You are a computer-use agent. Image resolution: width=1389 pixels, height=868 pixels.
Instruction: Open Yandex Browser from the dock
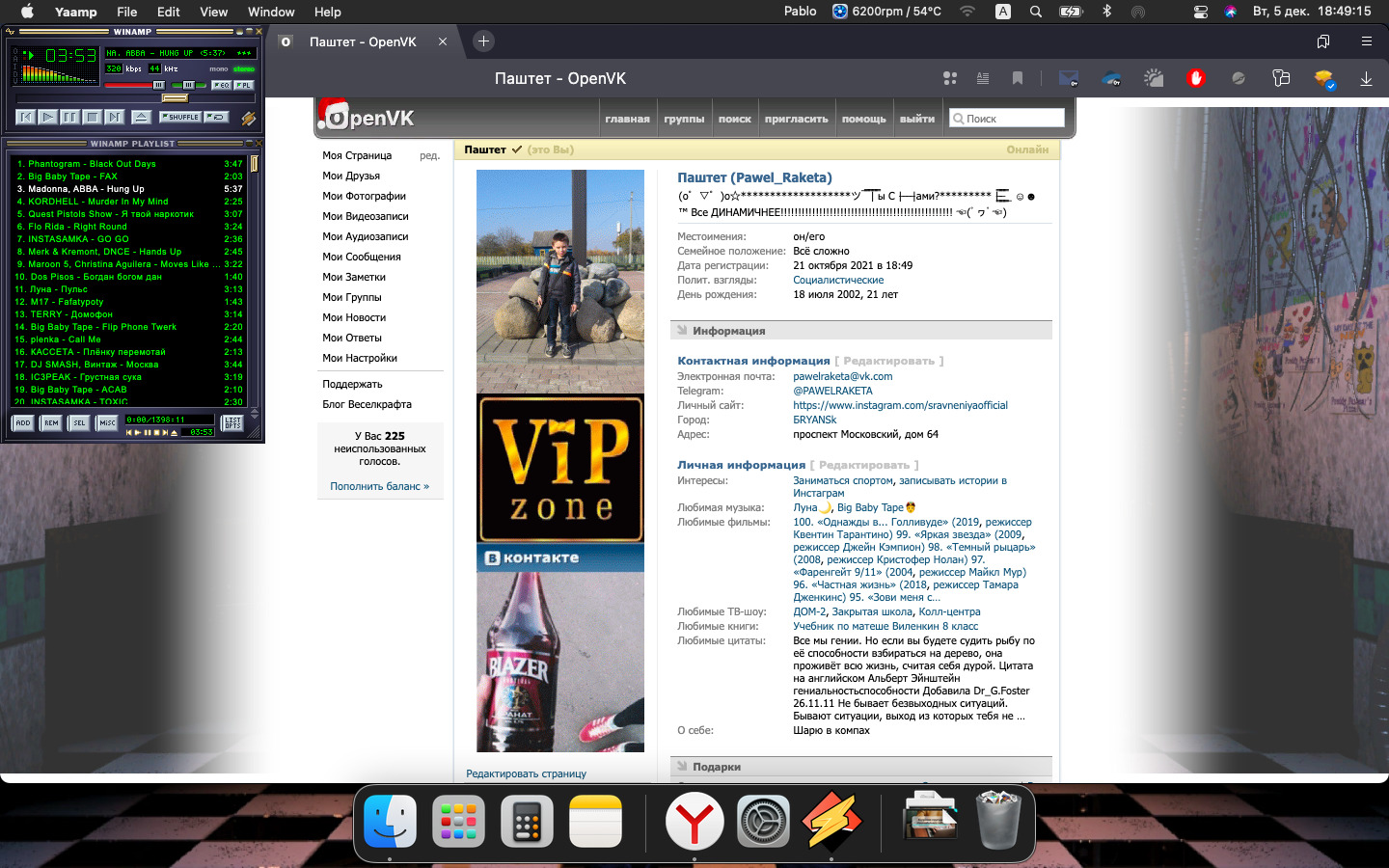coord(694,822)
